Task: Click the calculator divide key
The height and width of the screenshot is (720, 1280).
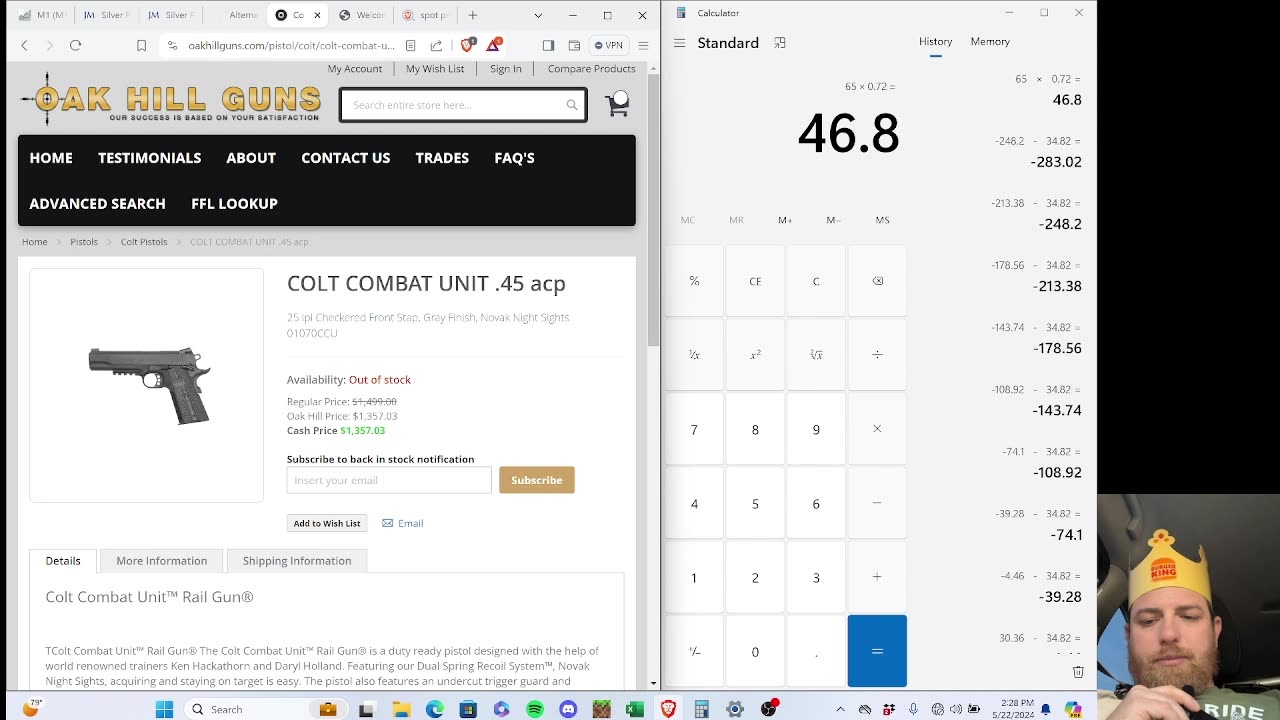Action: (877, 355)
